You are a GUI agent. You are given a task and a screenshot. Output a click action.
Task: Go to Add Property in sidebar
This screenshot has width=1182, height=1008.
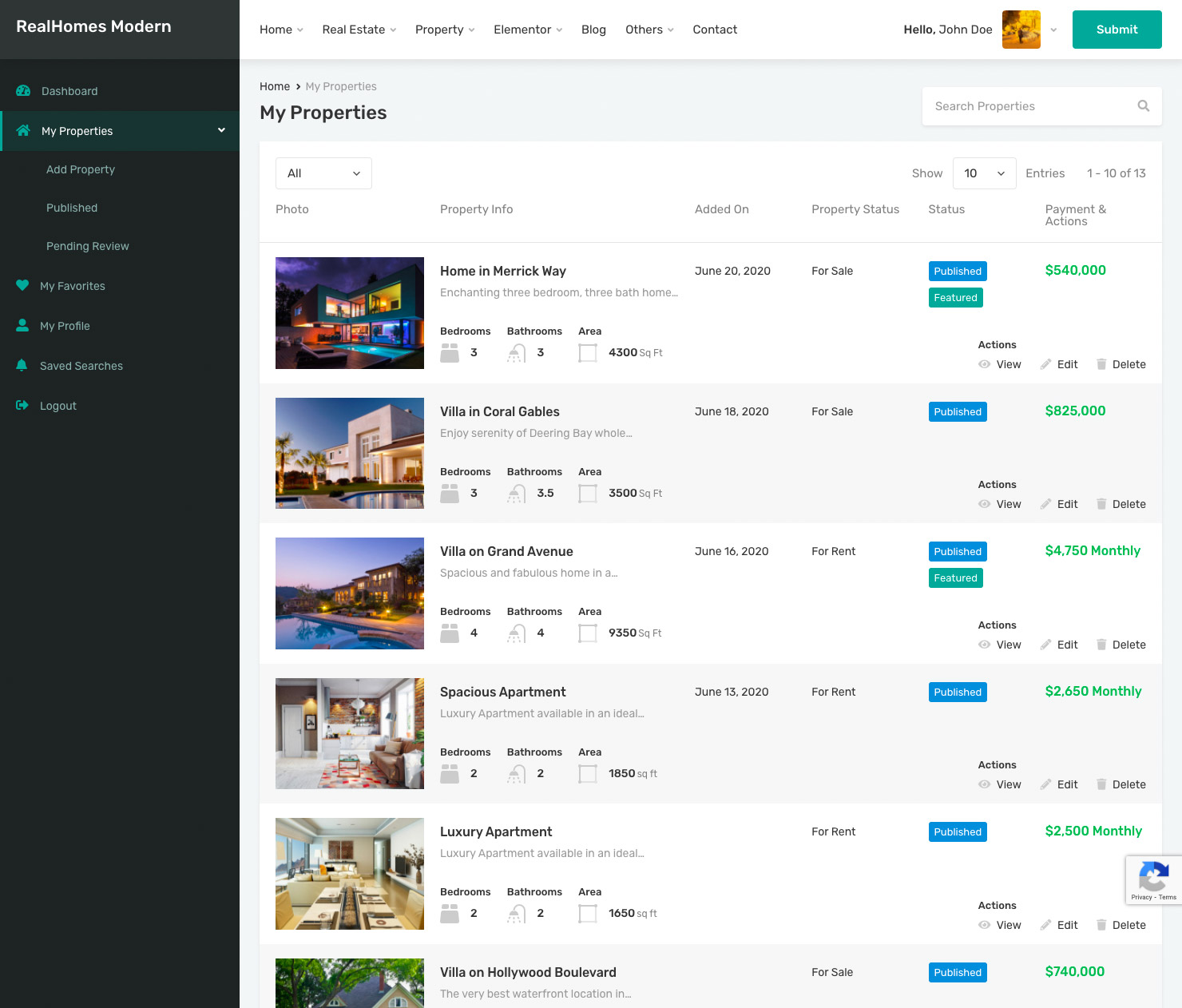click(x=81, y=169)
